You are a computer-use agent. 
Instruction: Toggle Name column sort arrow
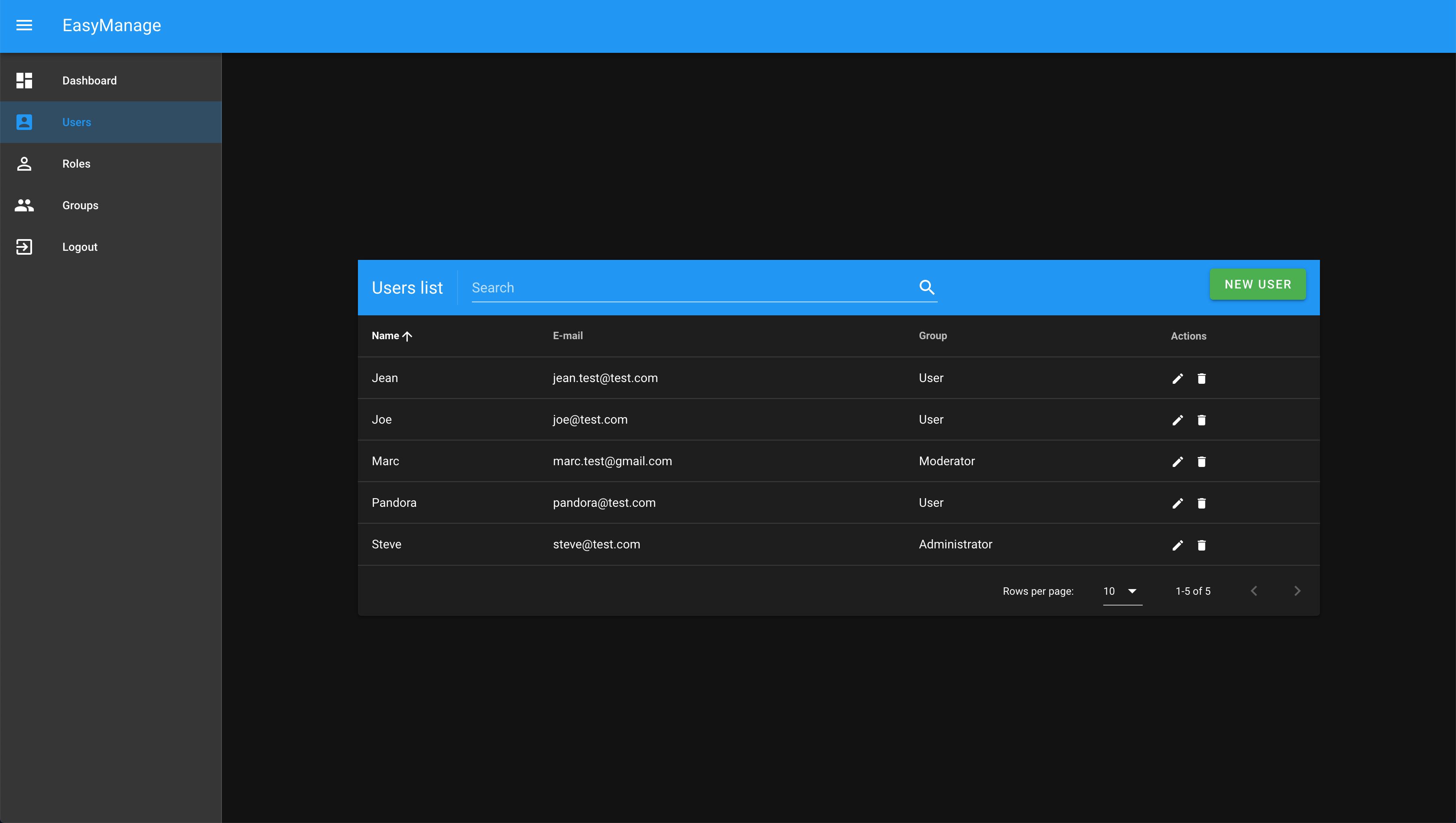(x=407, y=336)
